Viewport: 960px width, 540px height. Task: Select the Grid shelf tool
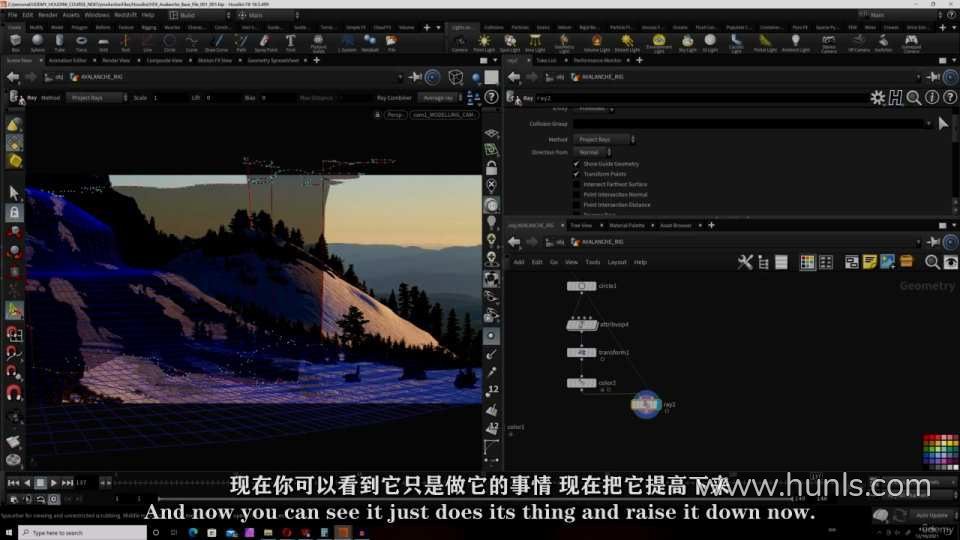click(103, 42)
